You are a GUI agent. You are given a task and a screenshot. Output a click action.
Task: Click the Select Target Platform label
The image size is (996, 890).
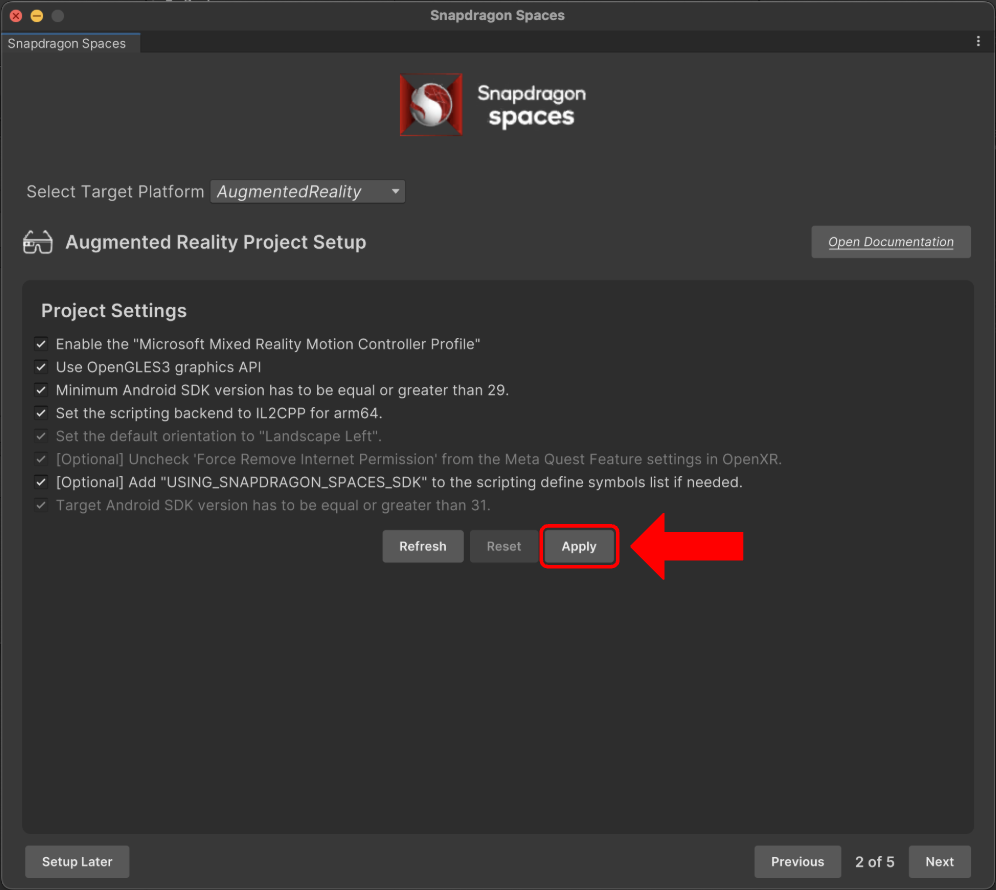point(115,191)
